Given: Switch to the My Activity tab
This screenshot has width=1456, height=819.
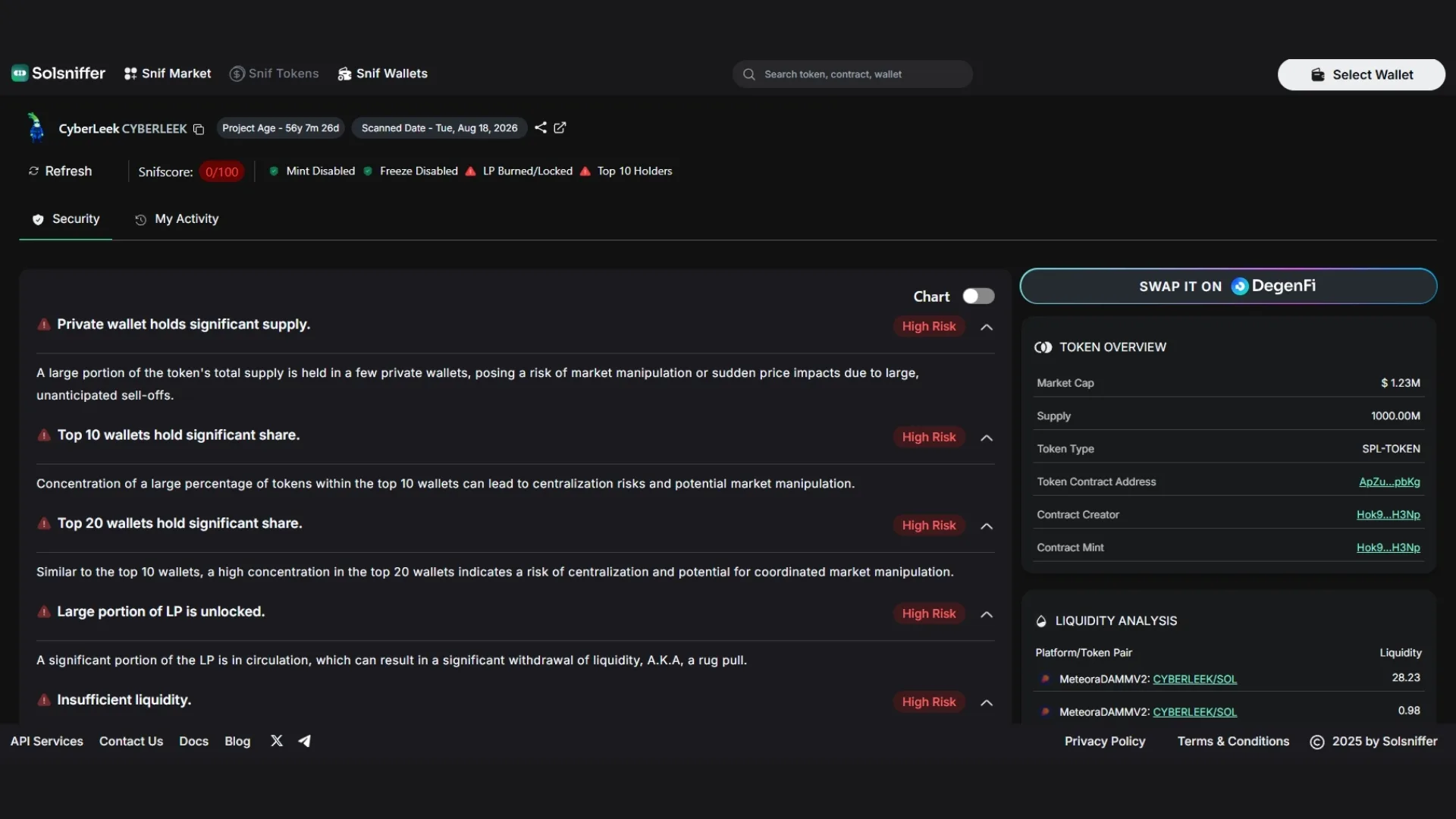Looking at the screenshot, I should point(177,219).
